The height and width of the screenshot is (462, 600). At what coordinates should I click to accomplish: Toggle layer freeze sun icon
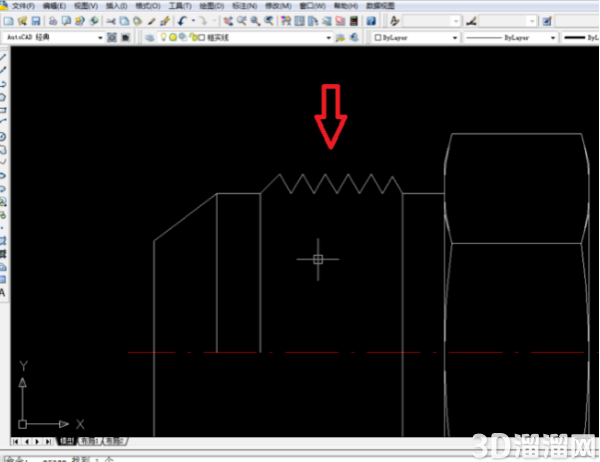tap(173, 37)
